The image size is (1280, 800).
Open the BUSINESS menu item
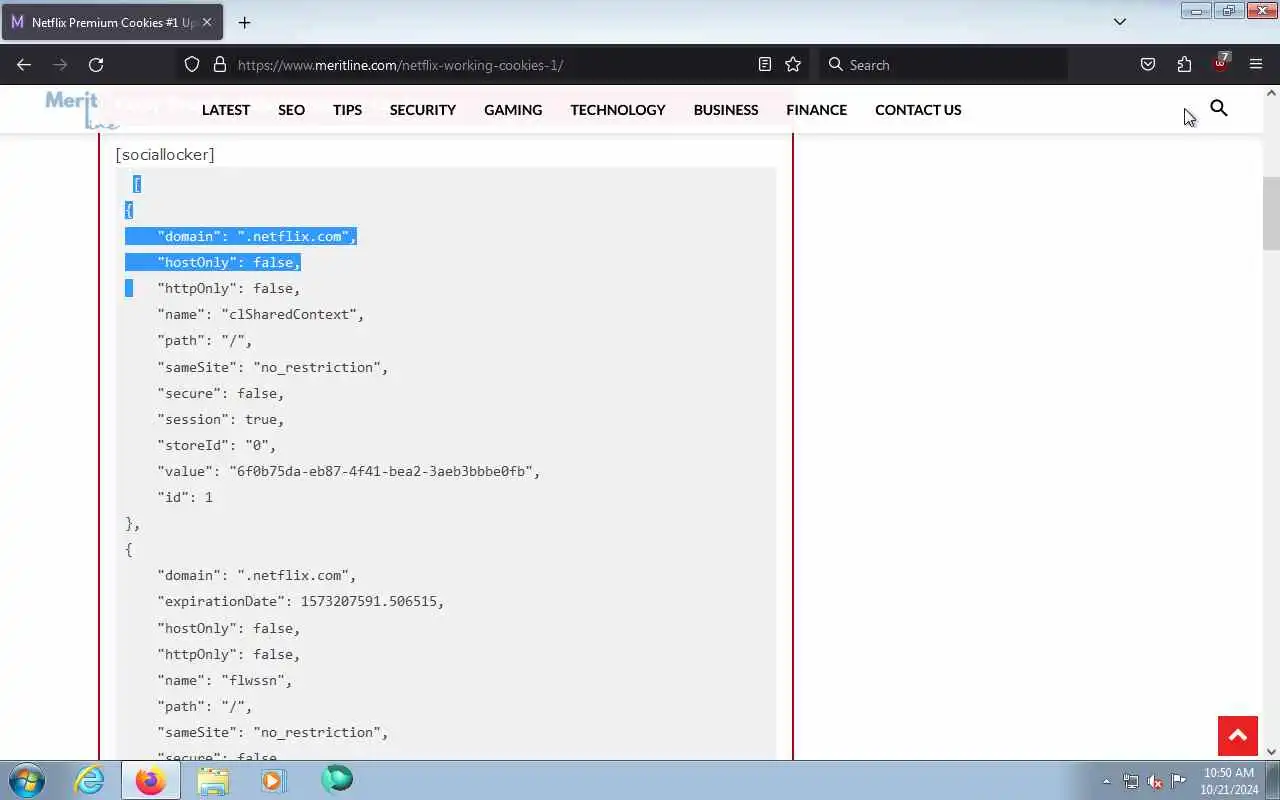(x=726, y=110)
